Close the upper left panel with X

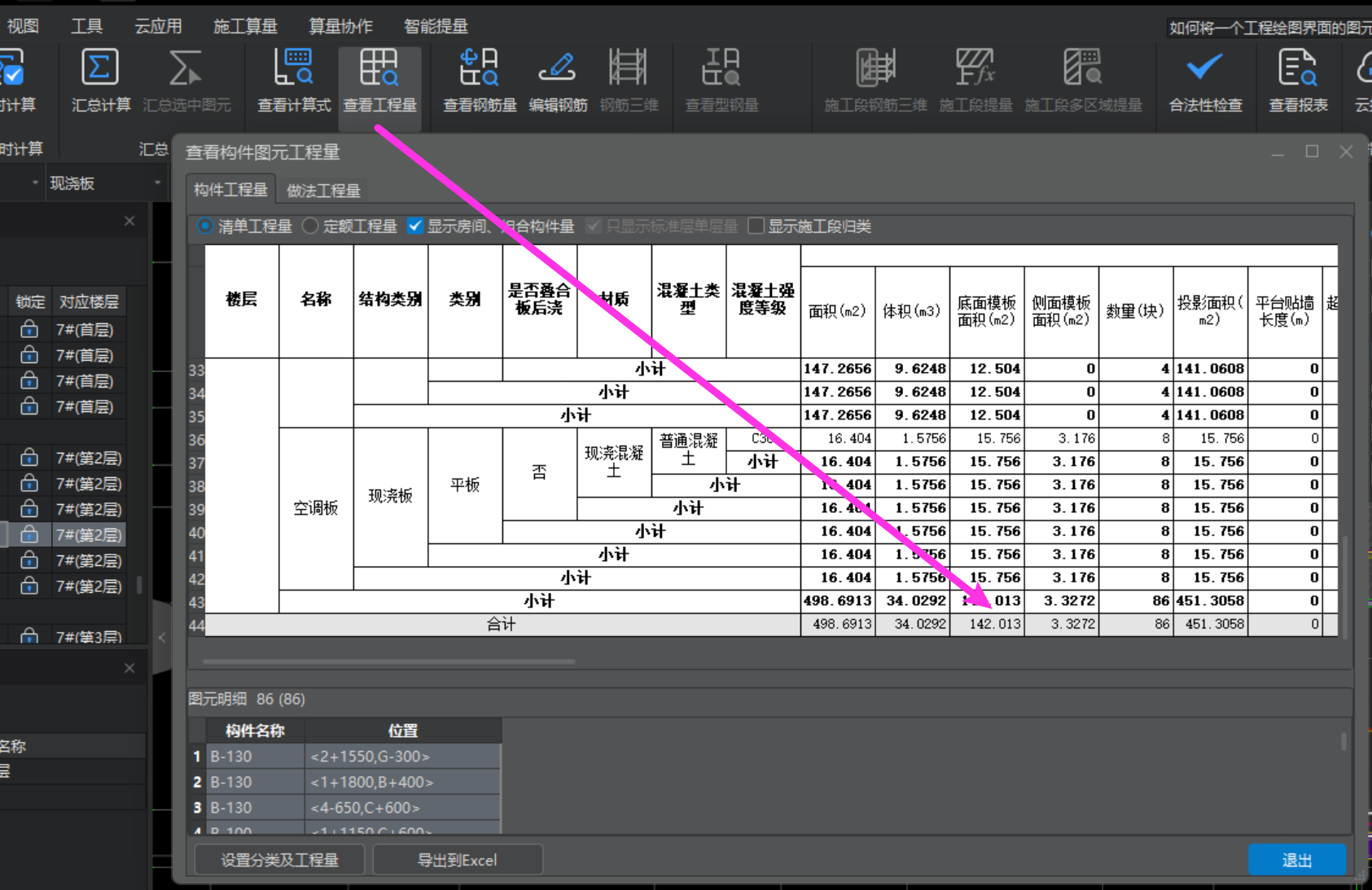pos(129,221)
